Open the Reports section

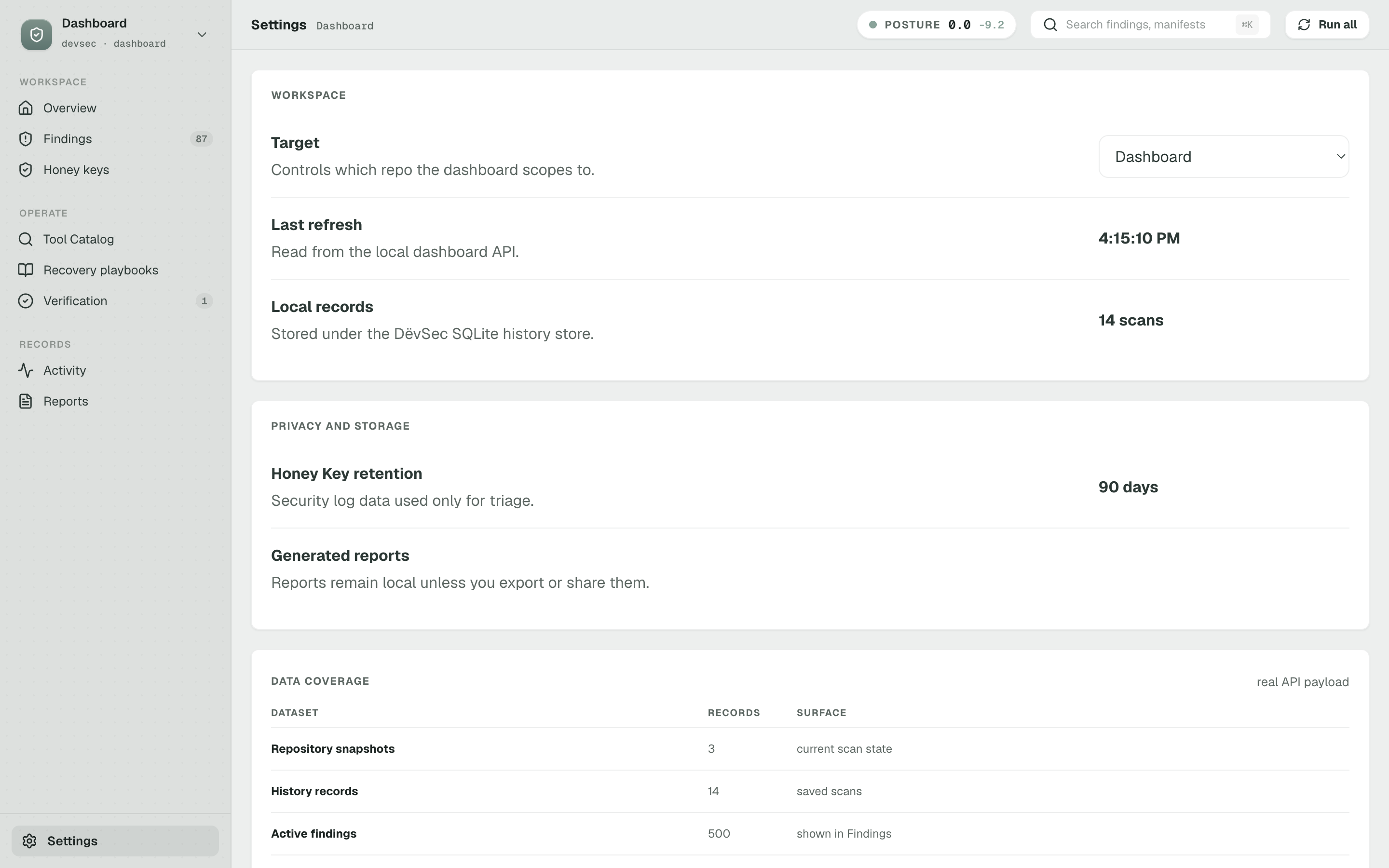[115, 401]
